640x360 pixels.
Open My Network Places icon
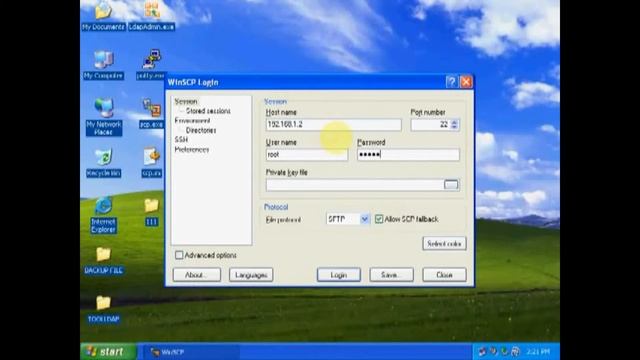point(104,117)
